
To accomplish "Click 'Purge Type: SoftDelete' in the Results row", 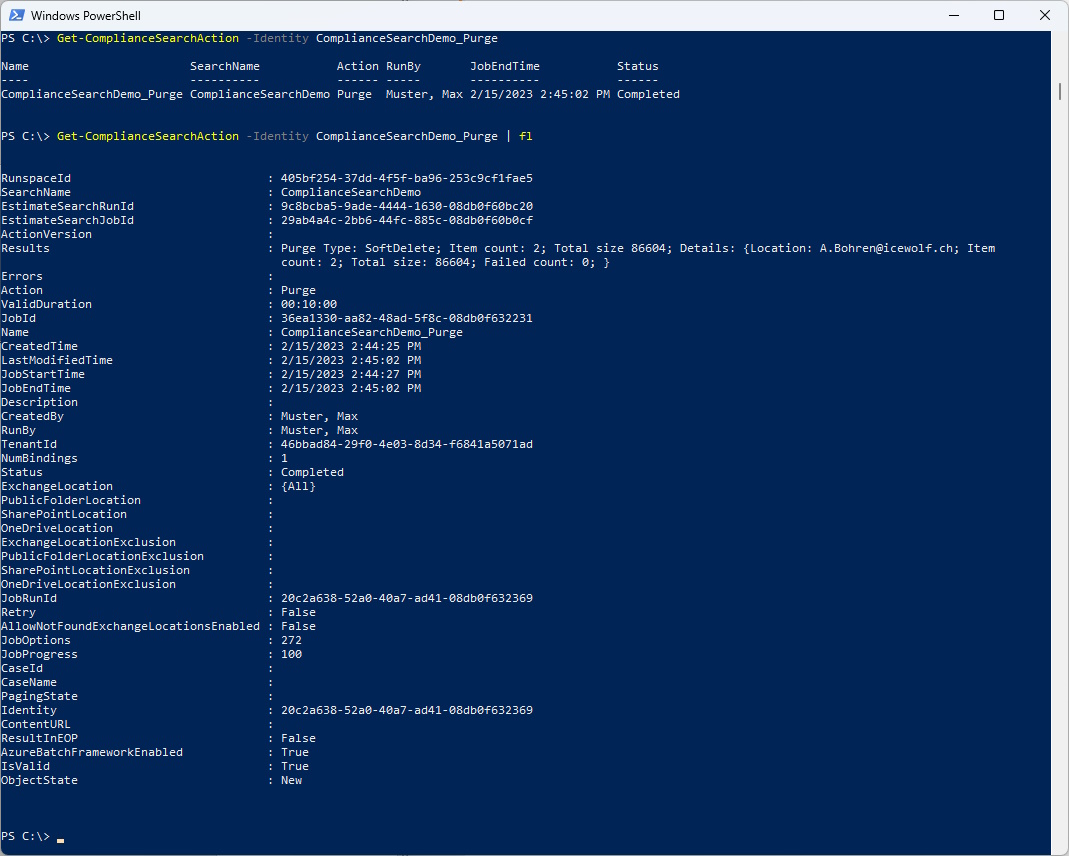I will pyautogui.click(x=358, y=248).
